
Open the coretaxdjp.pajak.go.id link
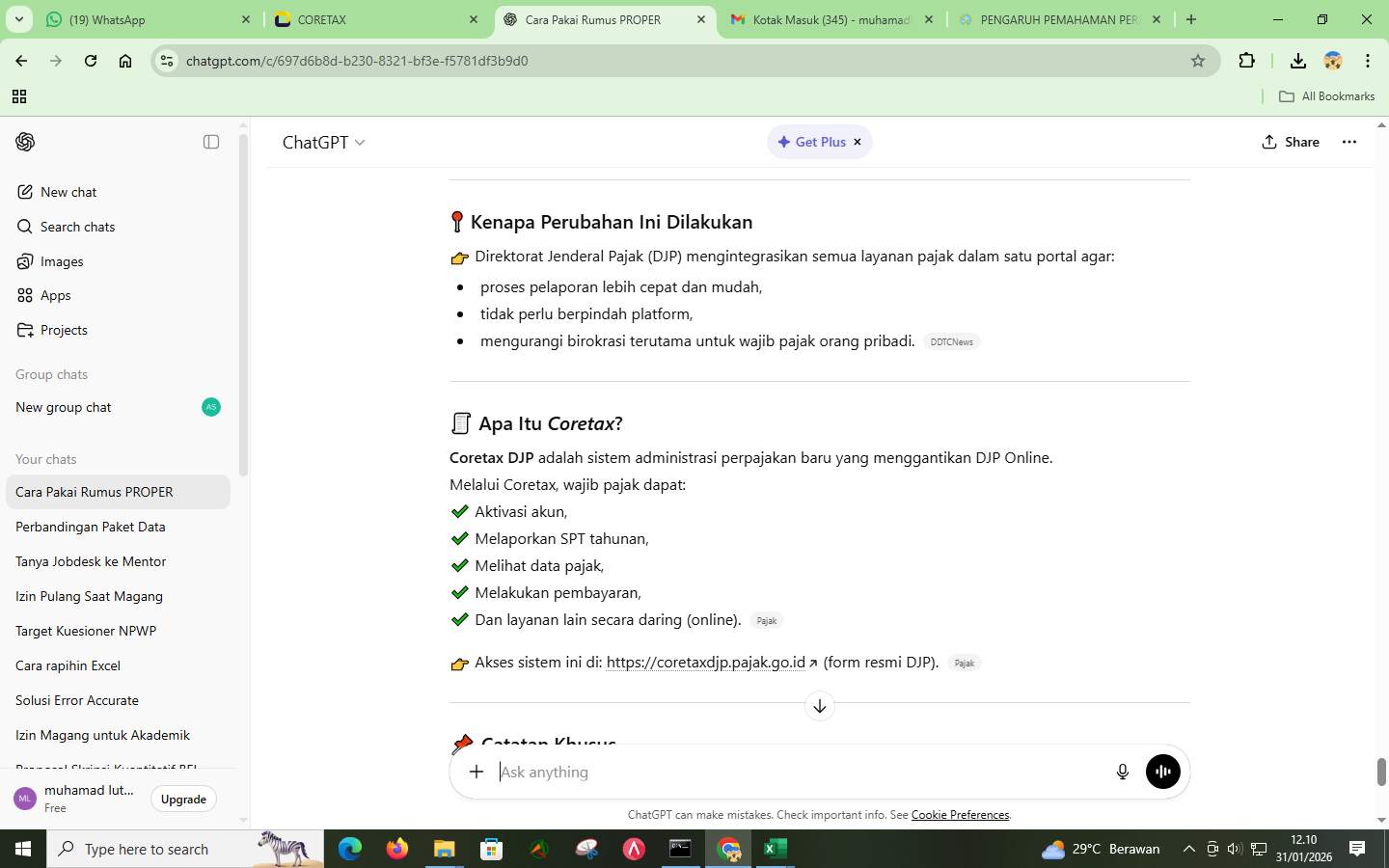click(x=705, y=663)
